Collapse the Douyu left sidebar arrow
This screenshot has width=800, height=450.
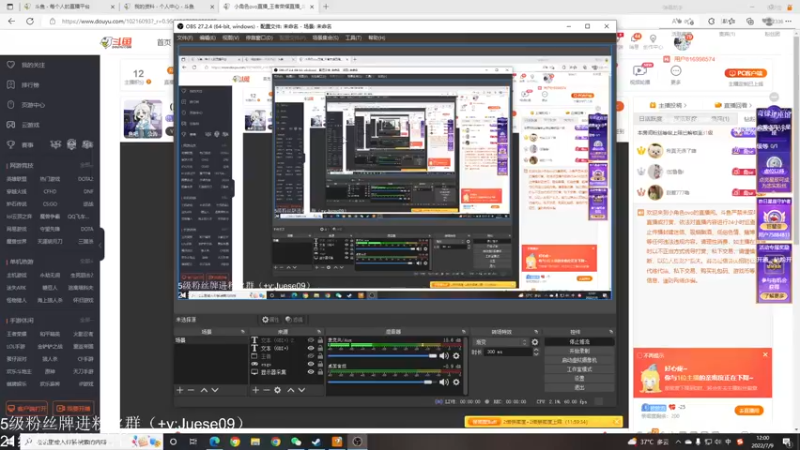click(x=101, y=245)
